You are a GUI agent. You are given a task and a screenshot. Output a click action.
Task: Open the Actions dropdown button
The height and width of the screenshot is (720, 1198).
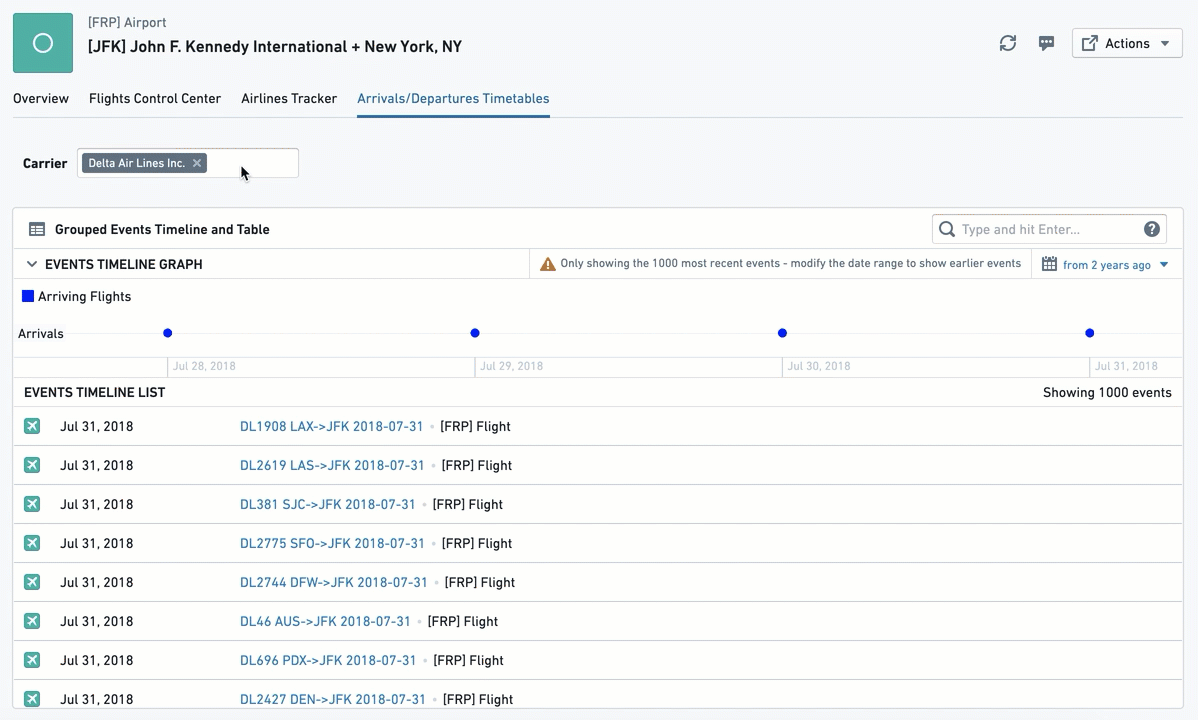pos(1127,44)
